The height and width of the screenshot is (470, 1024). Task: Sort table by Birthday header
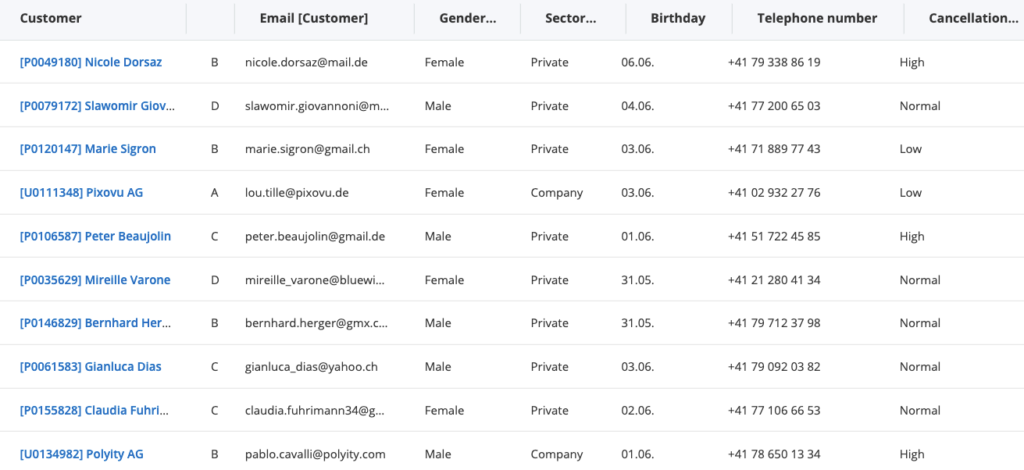(x=677, y=18)
